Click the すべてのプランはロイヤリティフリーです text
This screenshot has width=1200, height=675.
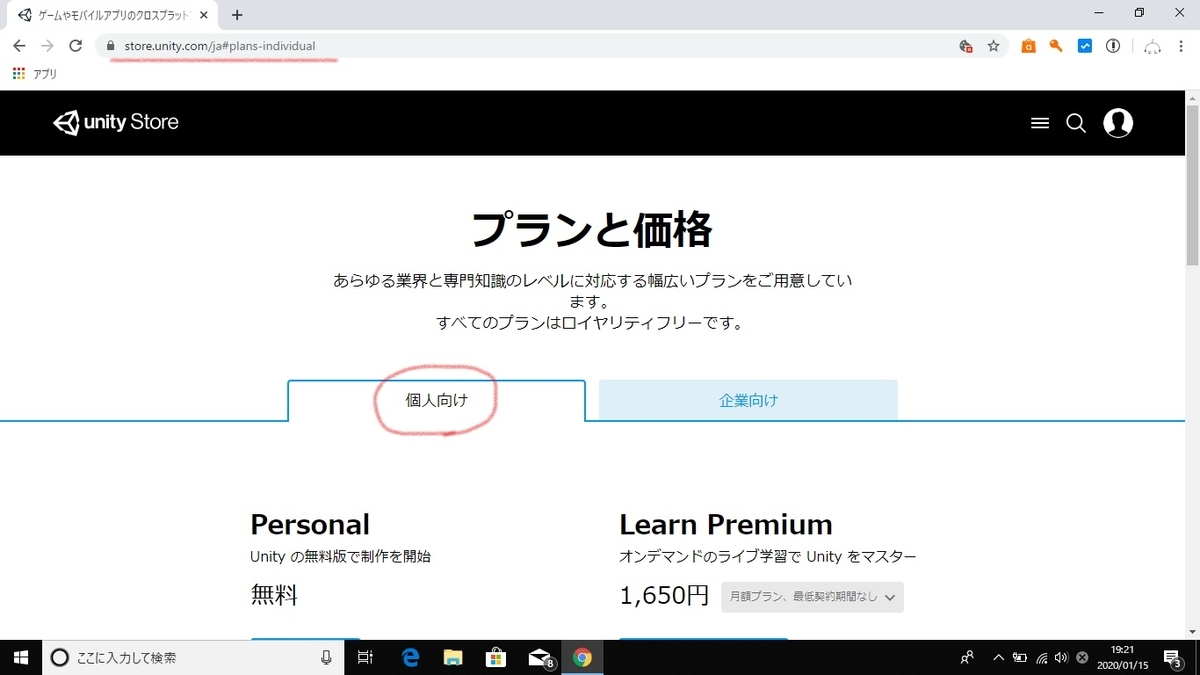coord(592,323)
